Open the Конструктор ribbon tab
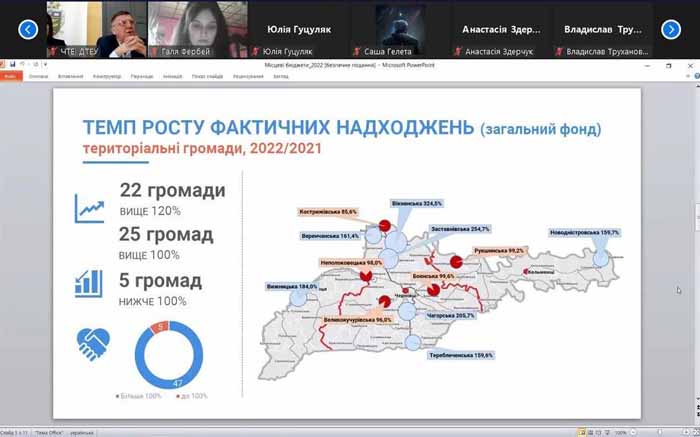 pos(107,76)
